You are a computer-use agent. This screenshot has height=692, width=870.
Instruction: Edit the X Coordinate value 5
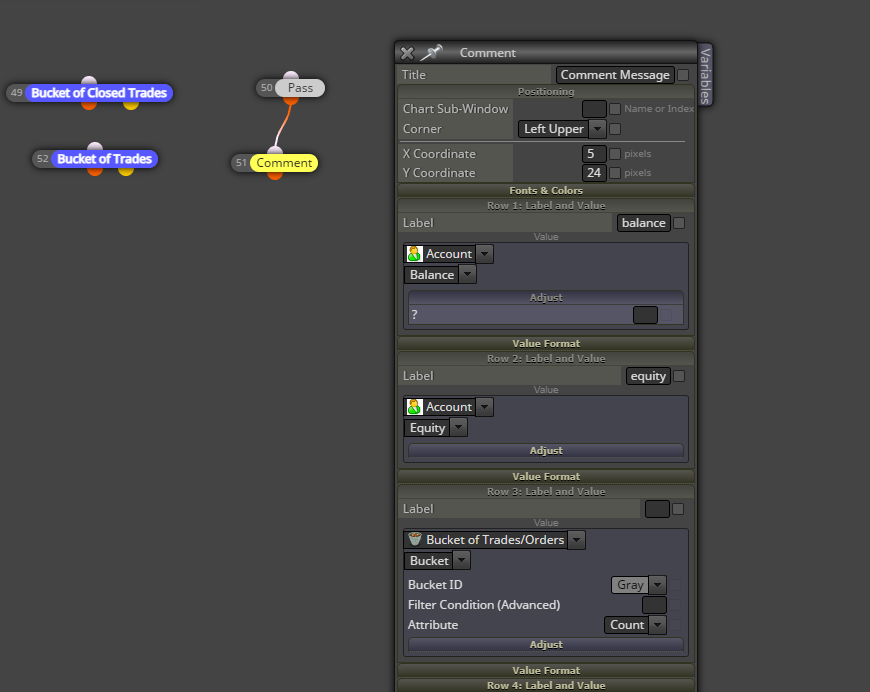click(594, 154)
